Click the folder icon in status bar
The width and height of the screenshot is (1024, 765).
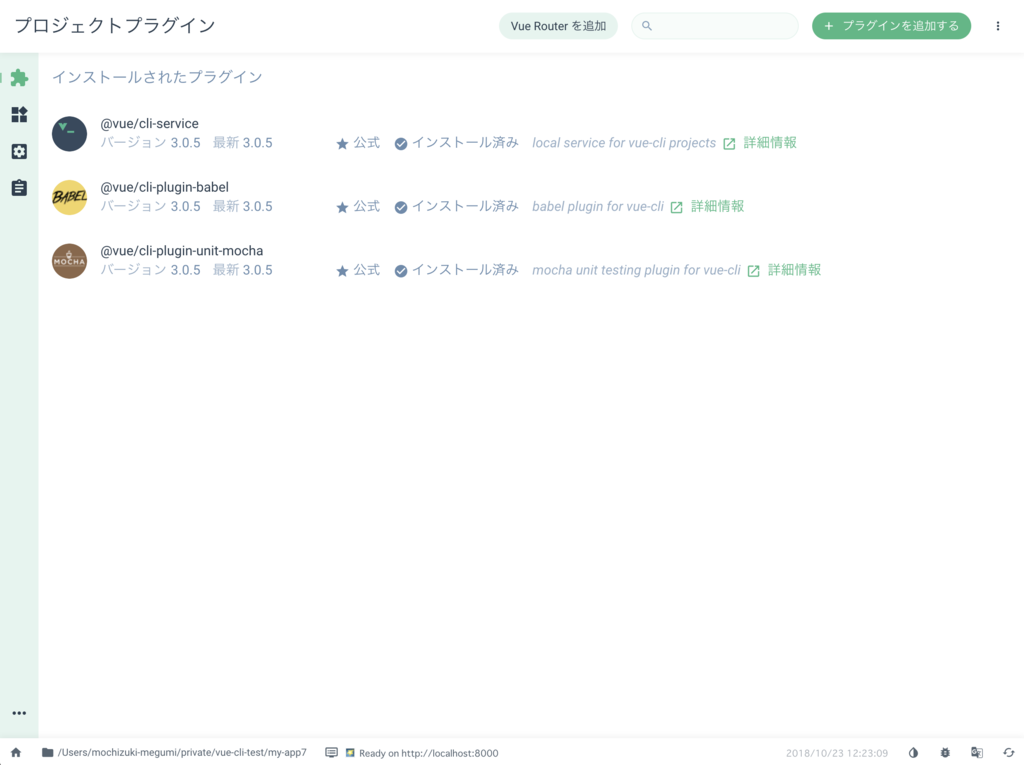(48, 753)
